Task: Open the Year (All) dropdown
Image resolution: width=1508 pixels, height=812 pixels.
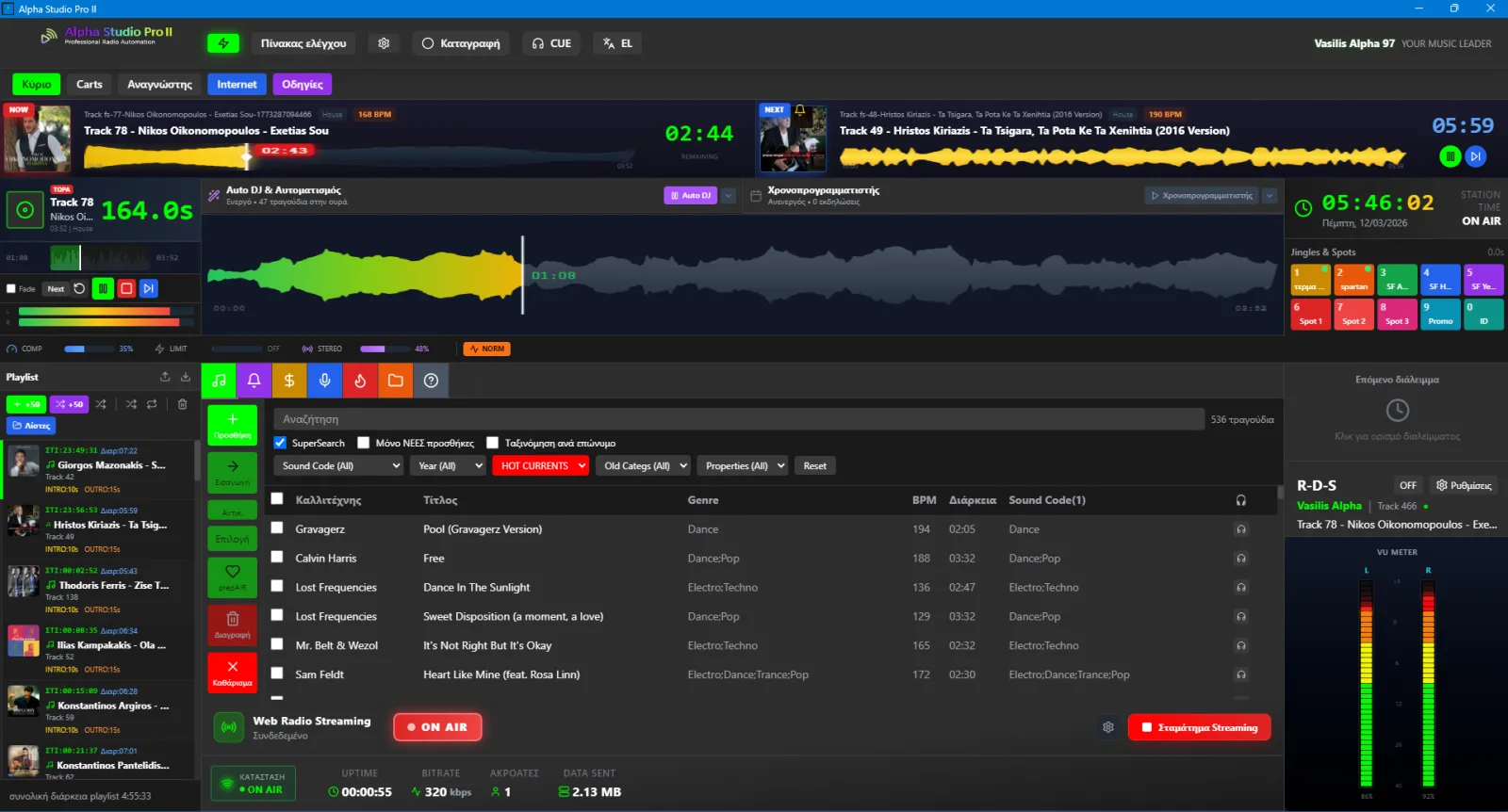Action: tap(449, 466)
